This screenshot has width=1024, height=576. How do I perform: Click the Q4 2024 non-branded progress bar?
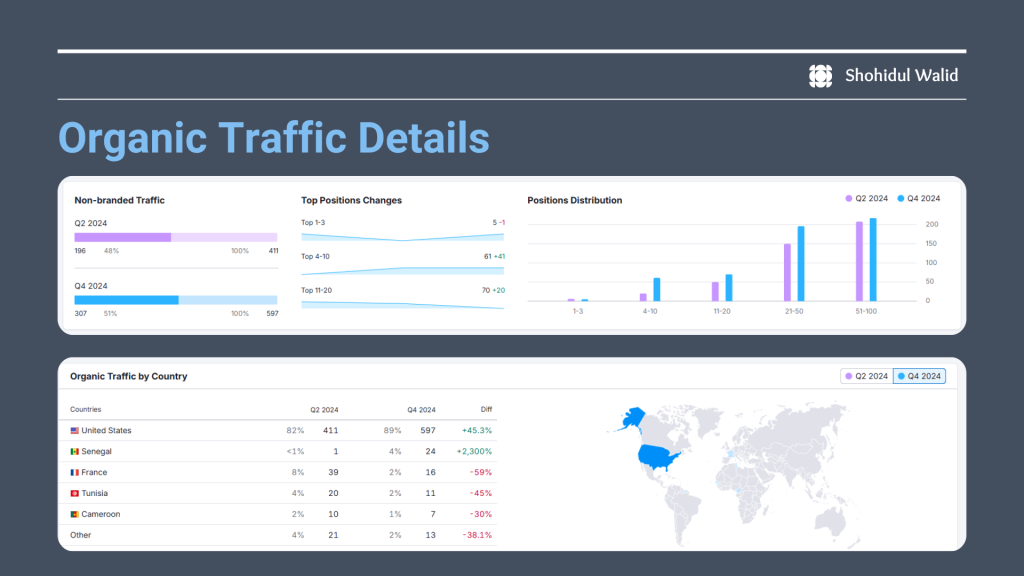pyautogui.click(x=176, y=300)
